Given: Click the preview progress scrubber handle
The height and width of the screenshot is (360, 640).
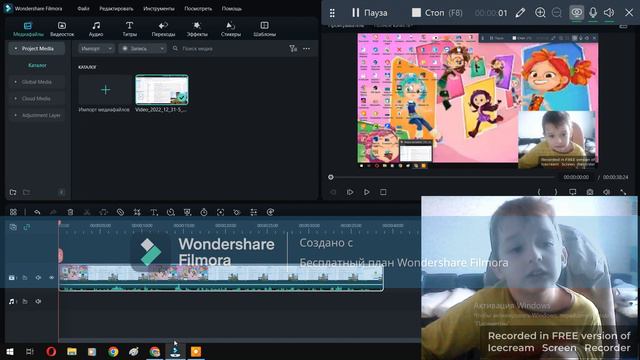Looking at the screenshot, I should (x=331, y=177).
